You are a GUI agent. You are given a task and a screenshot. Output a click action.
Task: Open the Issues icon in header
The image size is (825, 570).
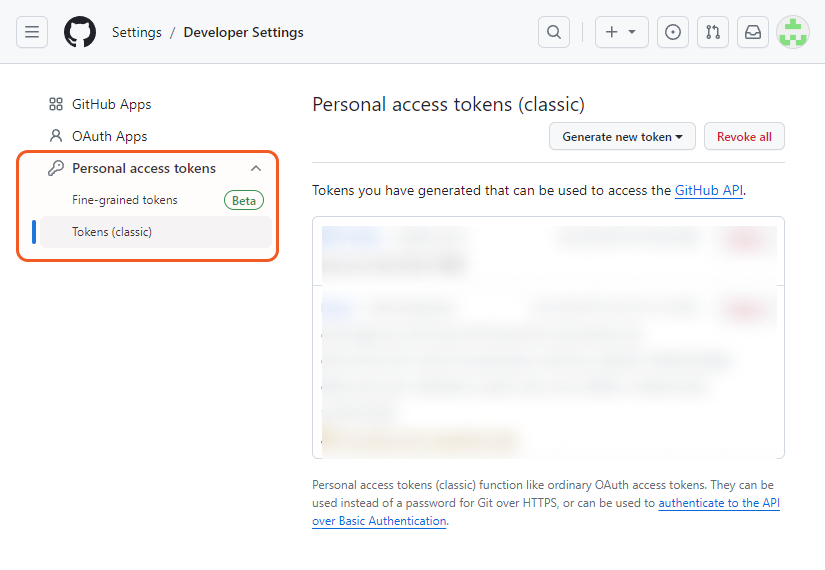[673, 32]
